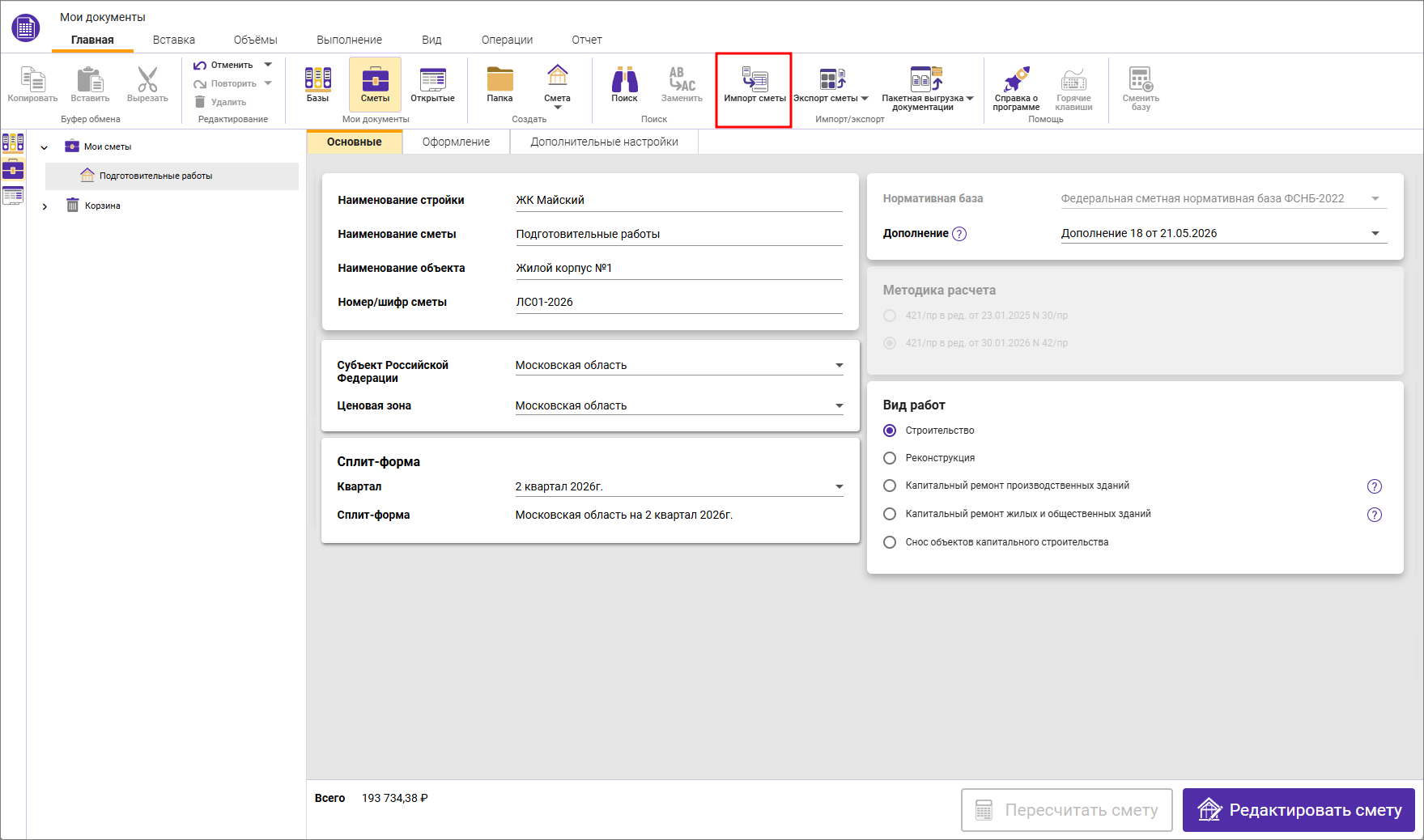Collapse the Мои сметы tree node
Image resolution: width=1424 pixels, height=840 pixels.
point(45,147)
